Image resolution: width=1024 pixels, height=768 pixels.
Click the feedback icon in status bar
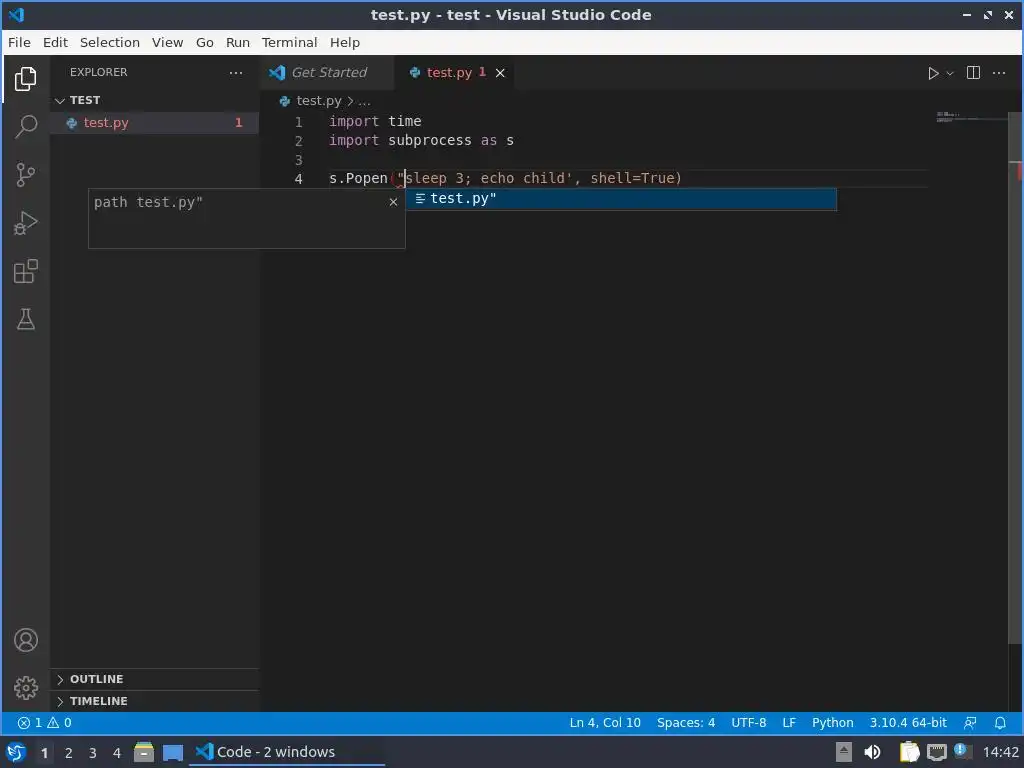970,723
